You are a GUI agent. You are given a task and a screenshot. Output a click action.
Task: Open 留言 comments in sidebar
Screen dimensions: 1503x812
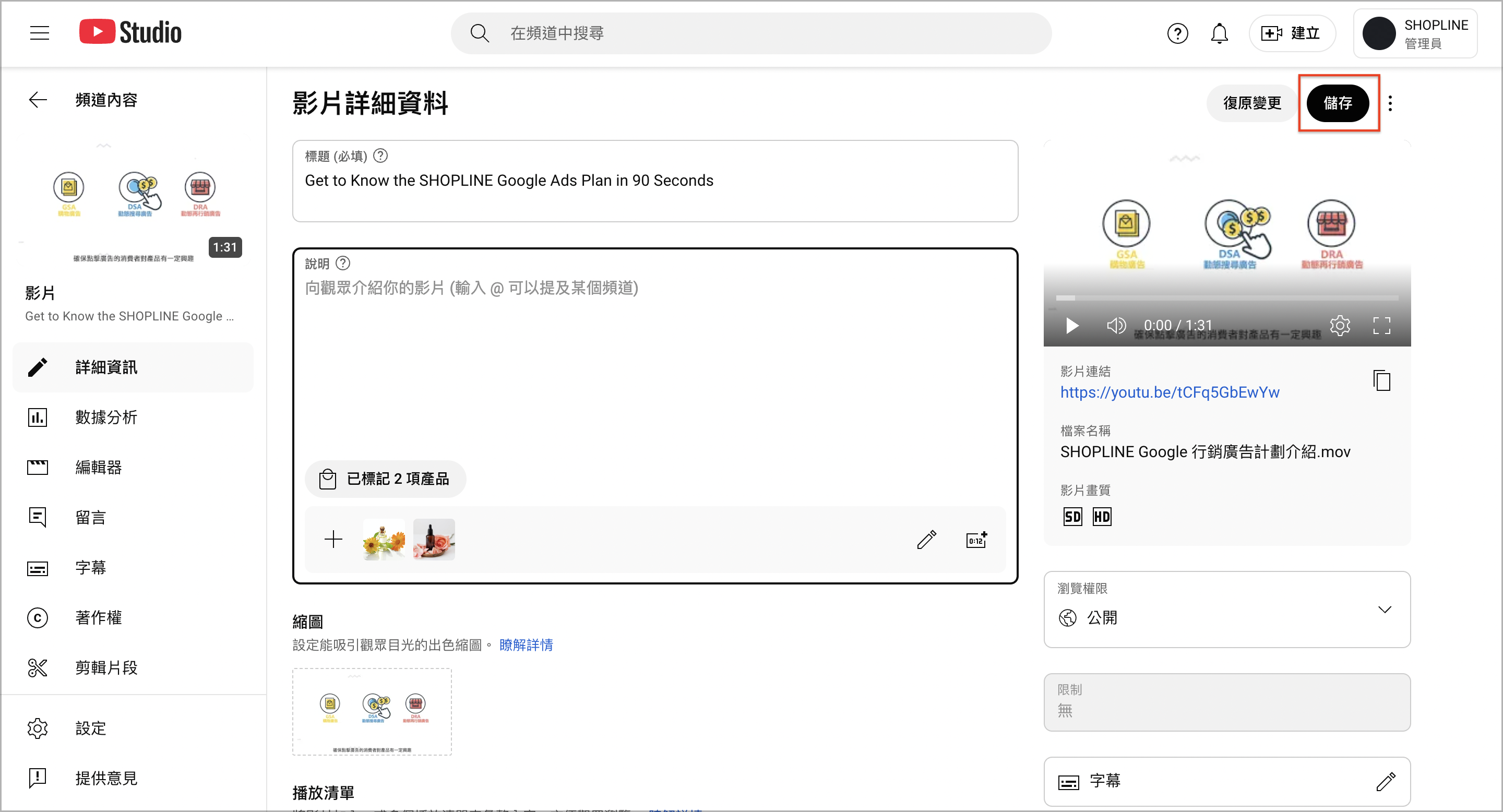133,518
